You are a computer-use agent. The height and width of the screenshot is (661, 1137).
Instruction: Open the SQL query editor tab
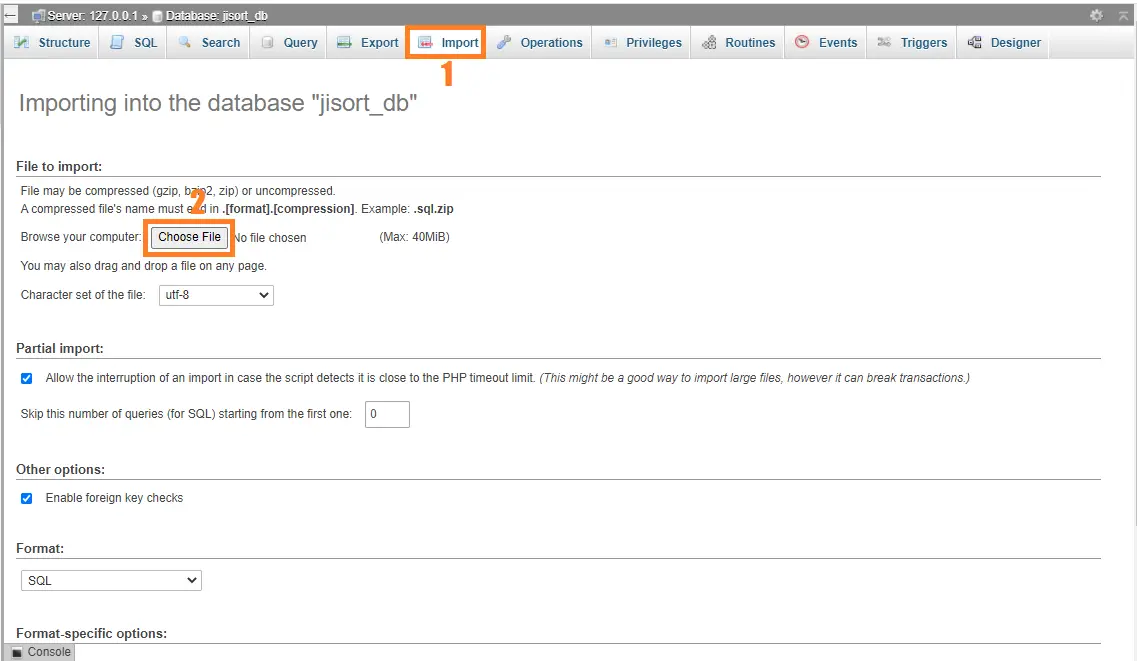116,42
